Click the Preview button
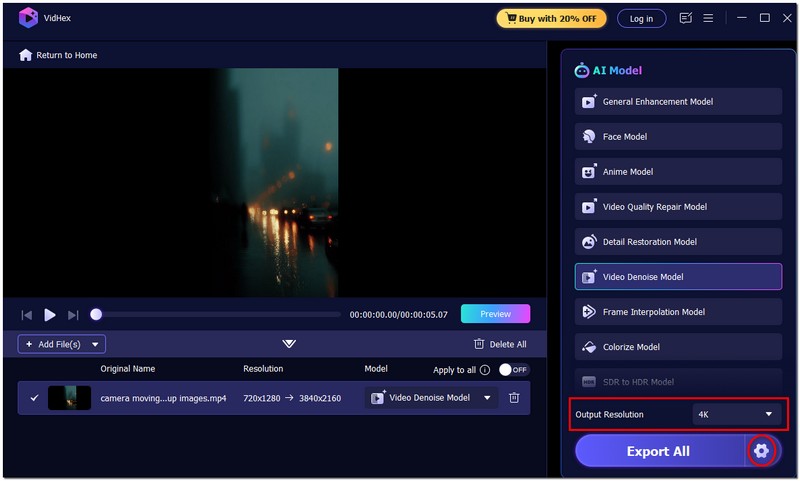This screenshot has height=481, width=800. pos(495,314)
